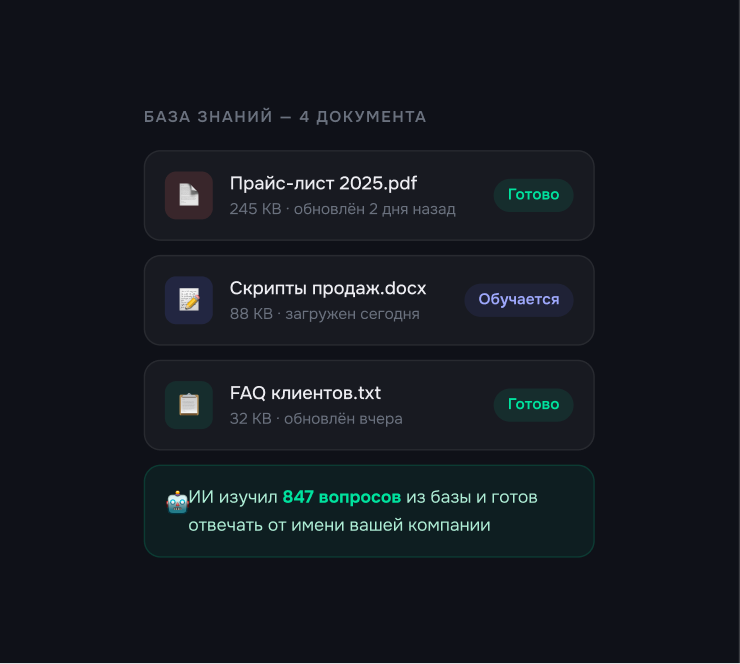Click the pencil-note icon for Скрипты продаж

pyautogui.click(x=189, y=300)
